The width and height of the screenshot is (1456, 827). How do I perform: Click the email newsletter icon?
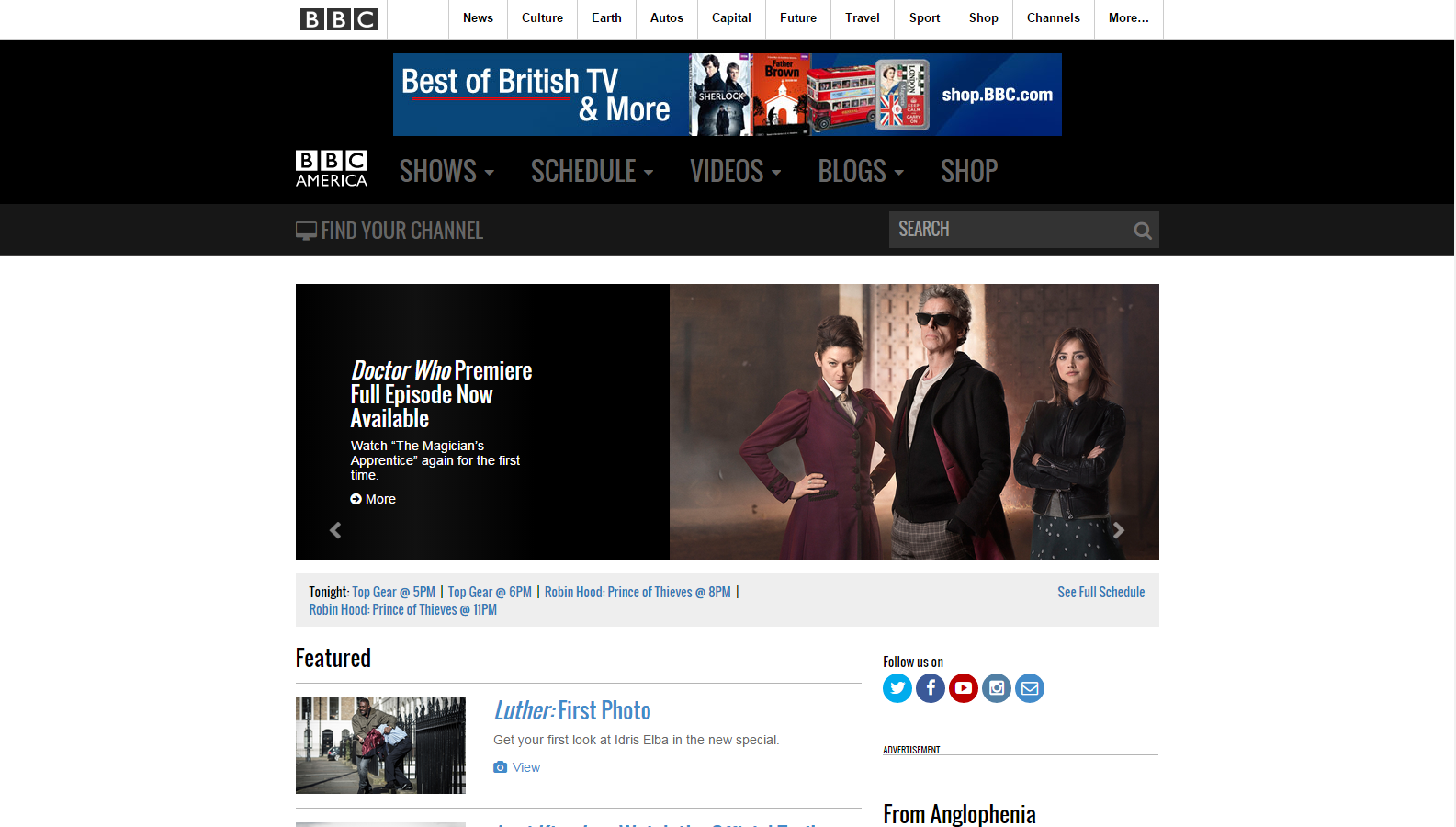click(x=1029, y=688)
